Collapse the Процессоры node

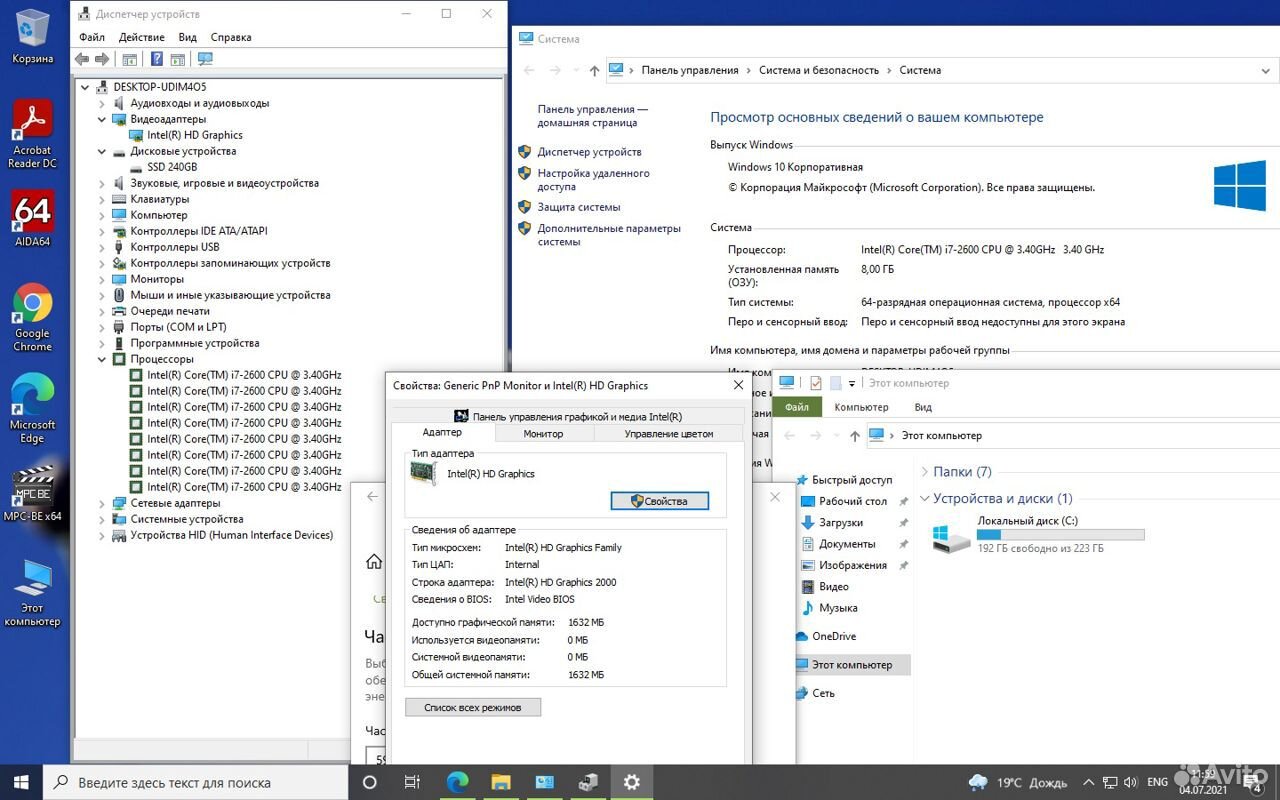[x=102, y=359]
